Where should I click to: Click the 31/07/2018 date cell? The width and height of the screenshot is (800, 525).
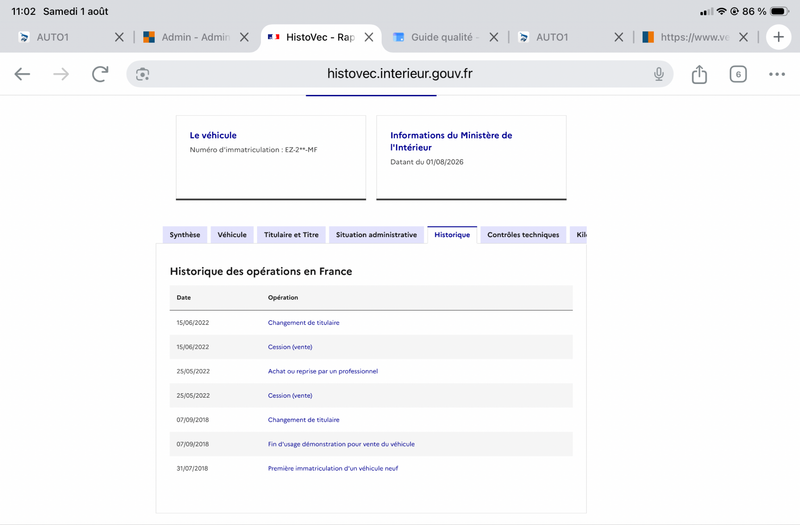tap(192, 468)
